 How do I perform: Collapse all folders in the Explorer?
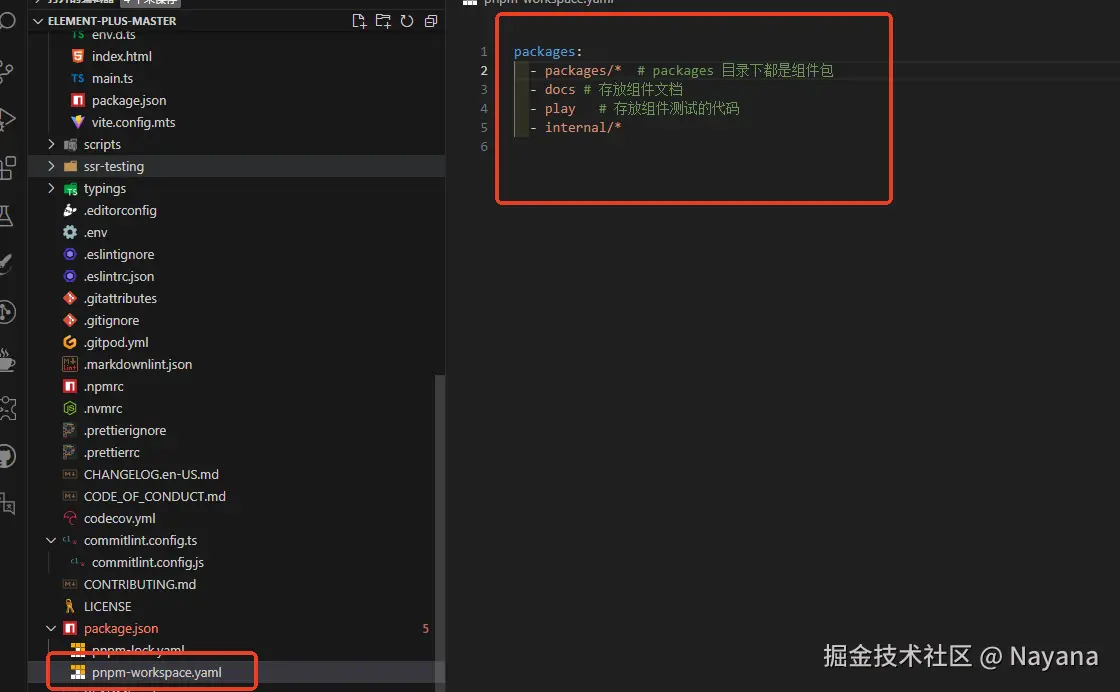[430, 20]
